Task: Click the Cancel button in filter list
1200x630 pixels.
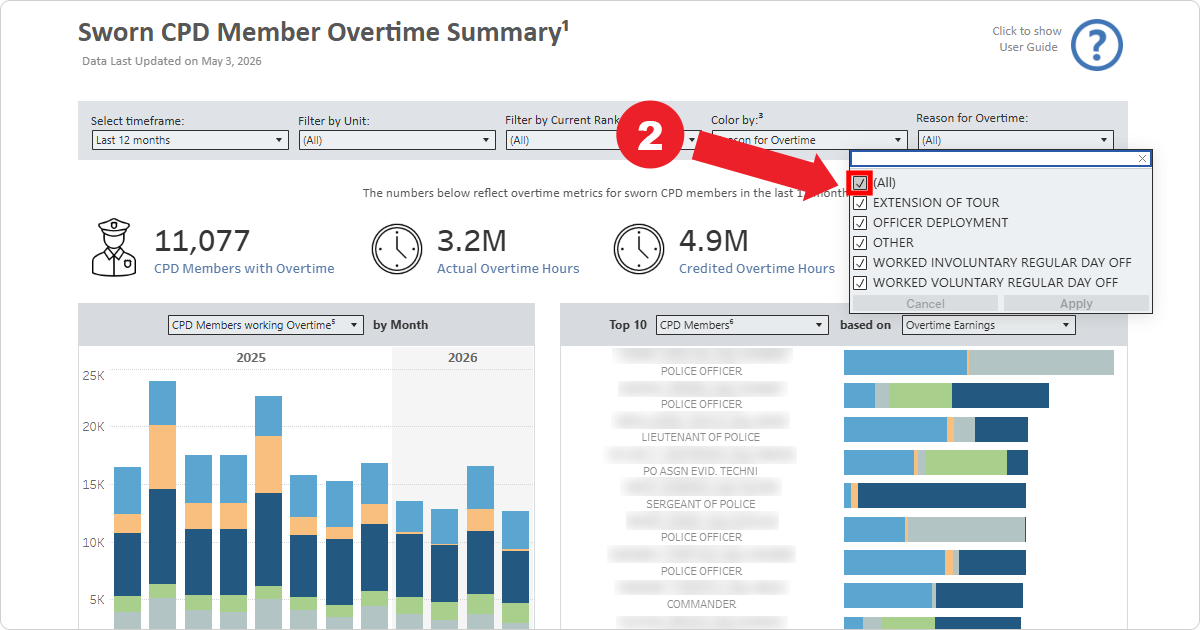Action: coord(925,304)
